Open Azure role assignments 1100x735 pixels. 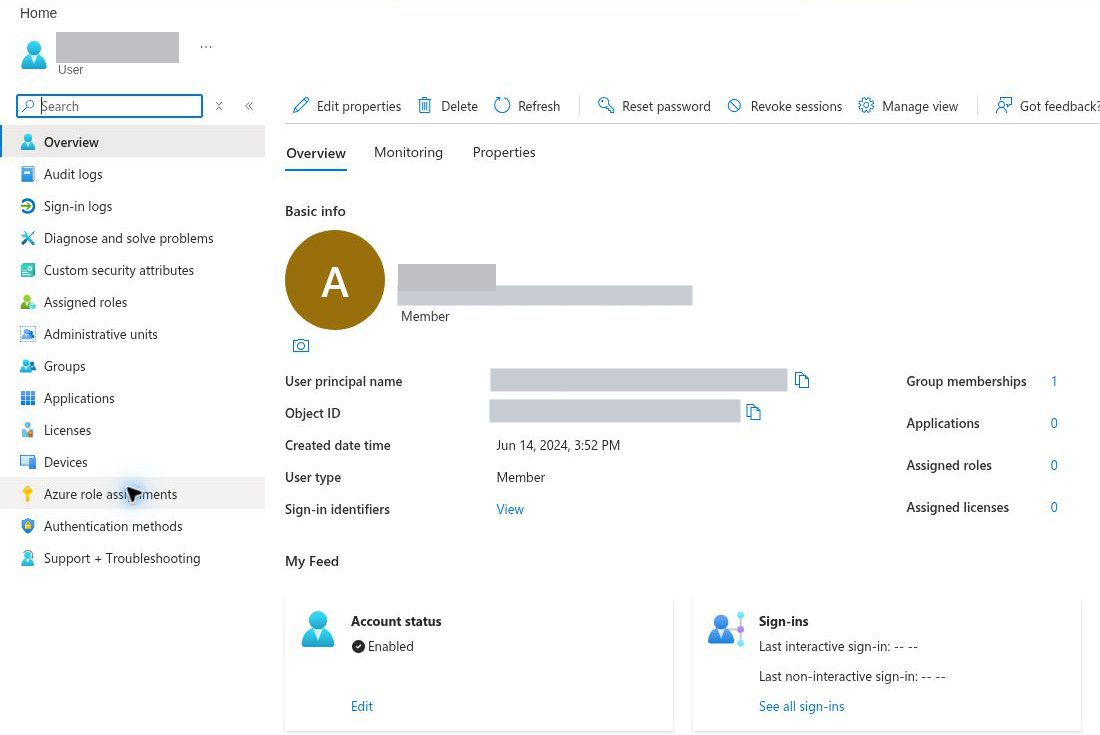(x=133, y=494)
